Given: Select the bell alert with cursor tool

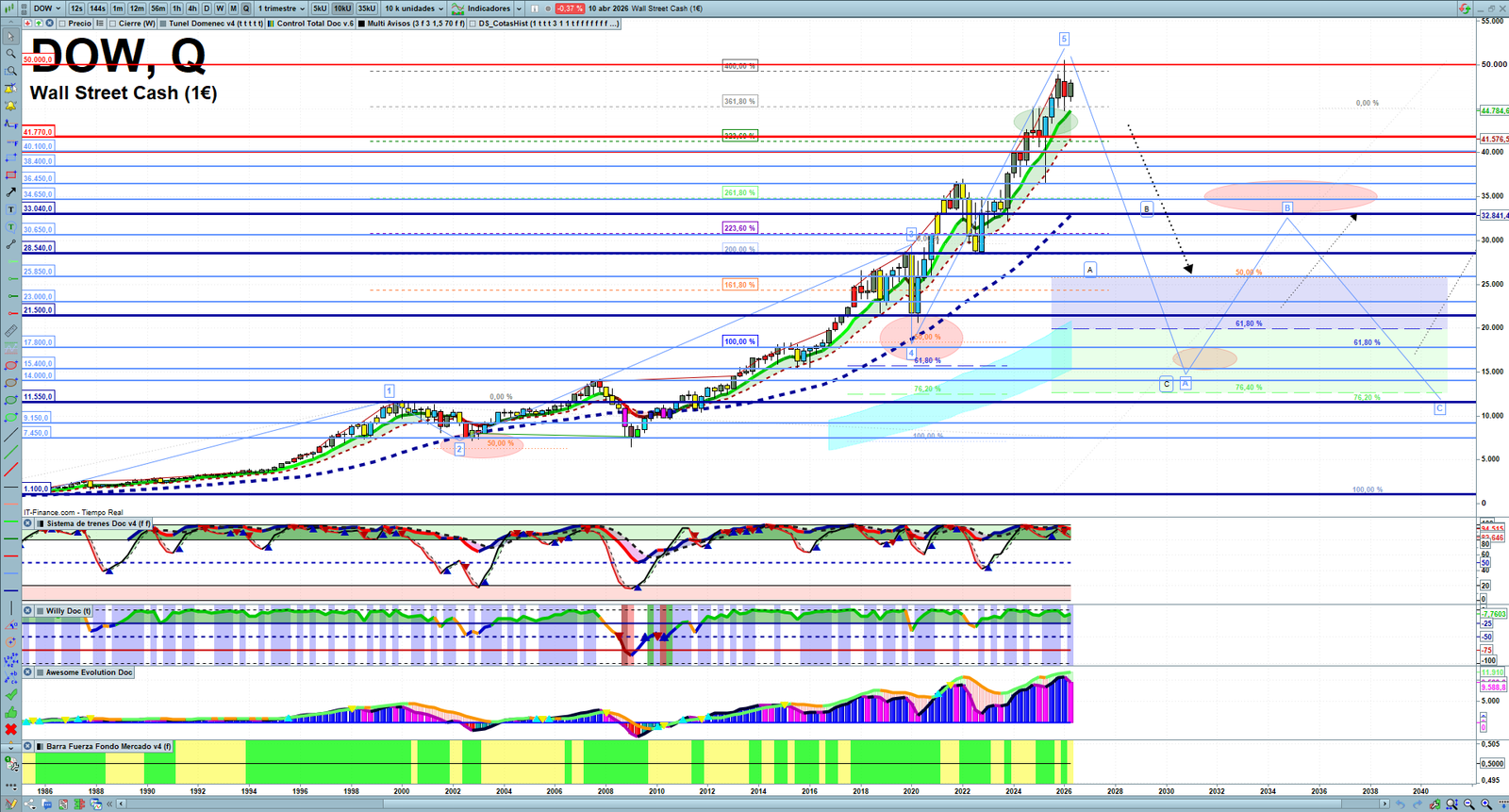Looking at the screenshot, I should 10,89.
